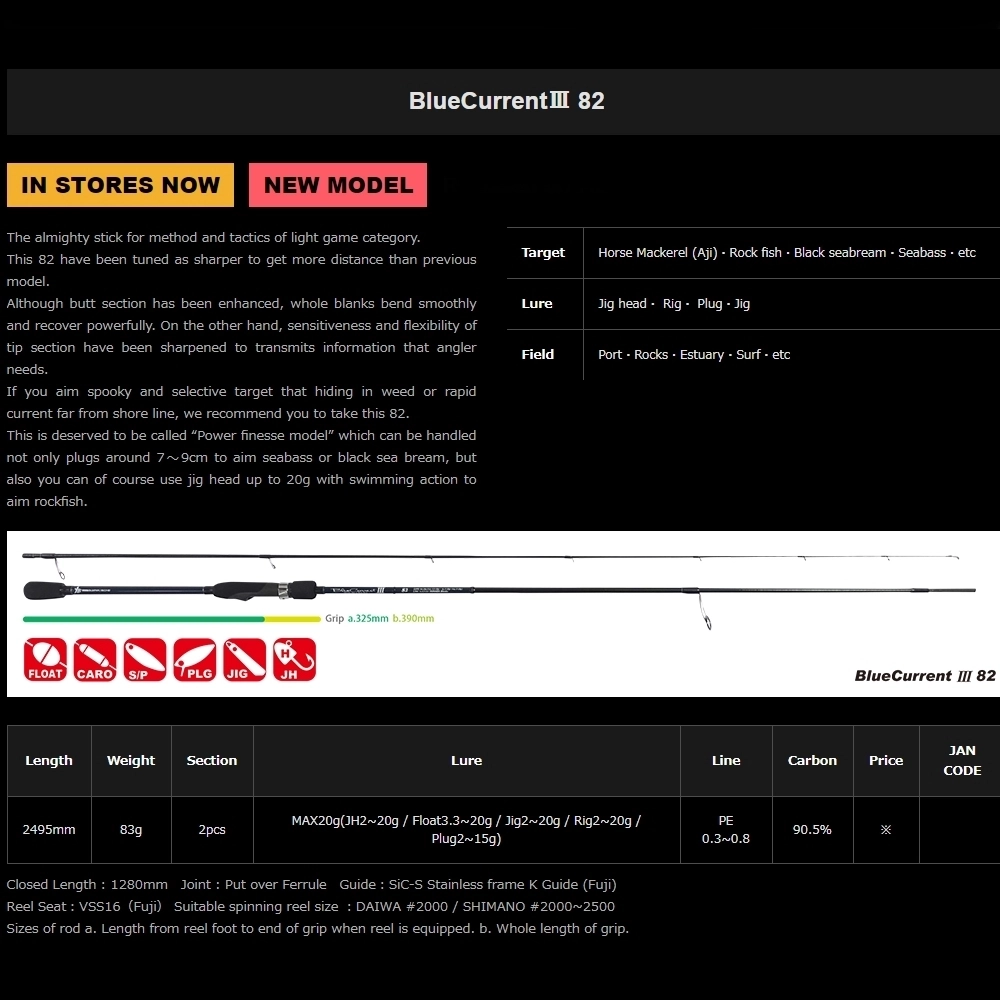
Task: Click the Closed Length : 1280mm text
Action: point(87,885)
